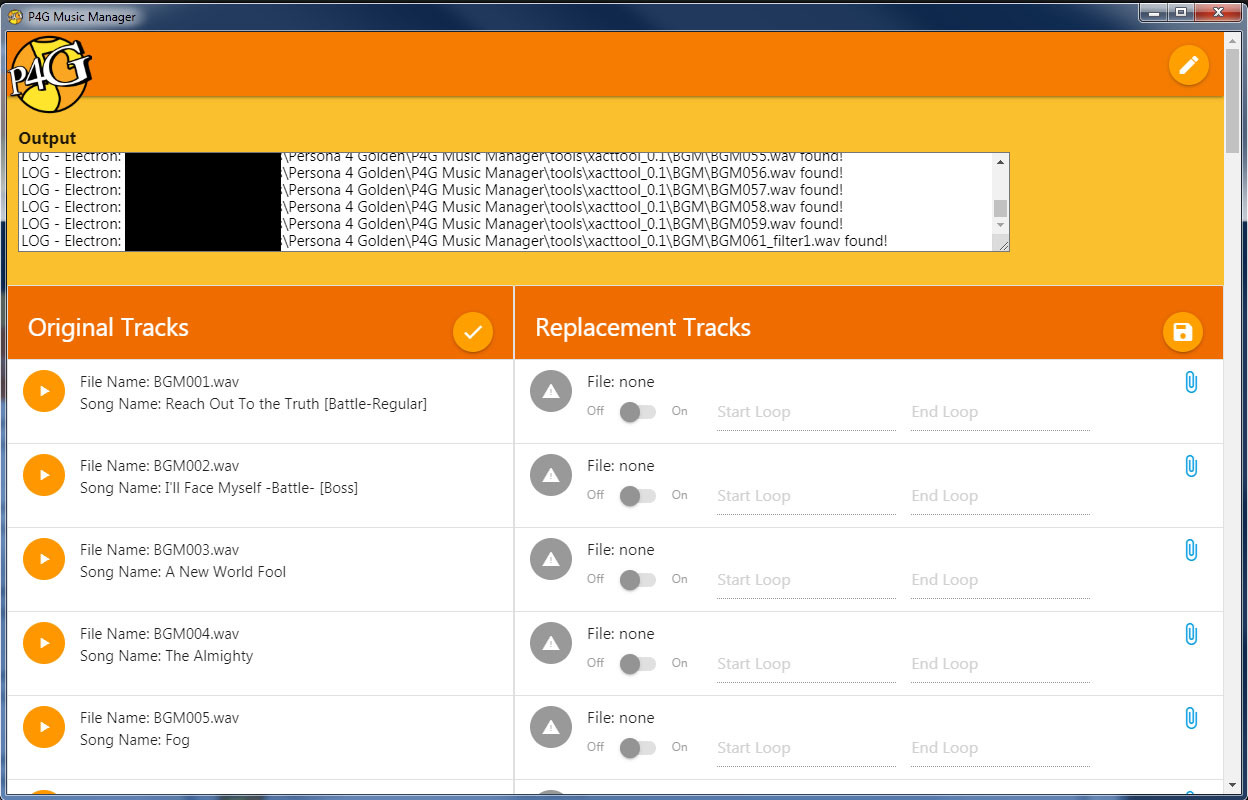This screenshot has width=1248, height=800.
Task: Click the 'The Almighty' song name
Action: (x=209, y=656)
